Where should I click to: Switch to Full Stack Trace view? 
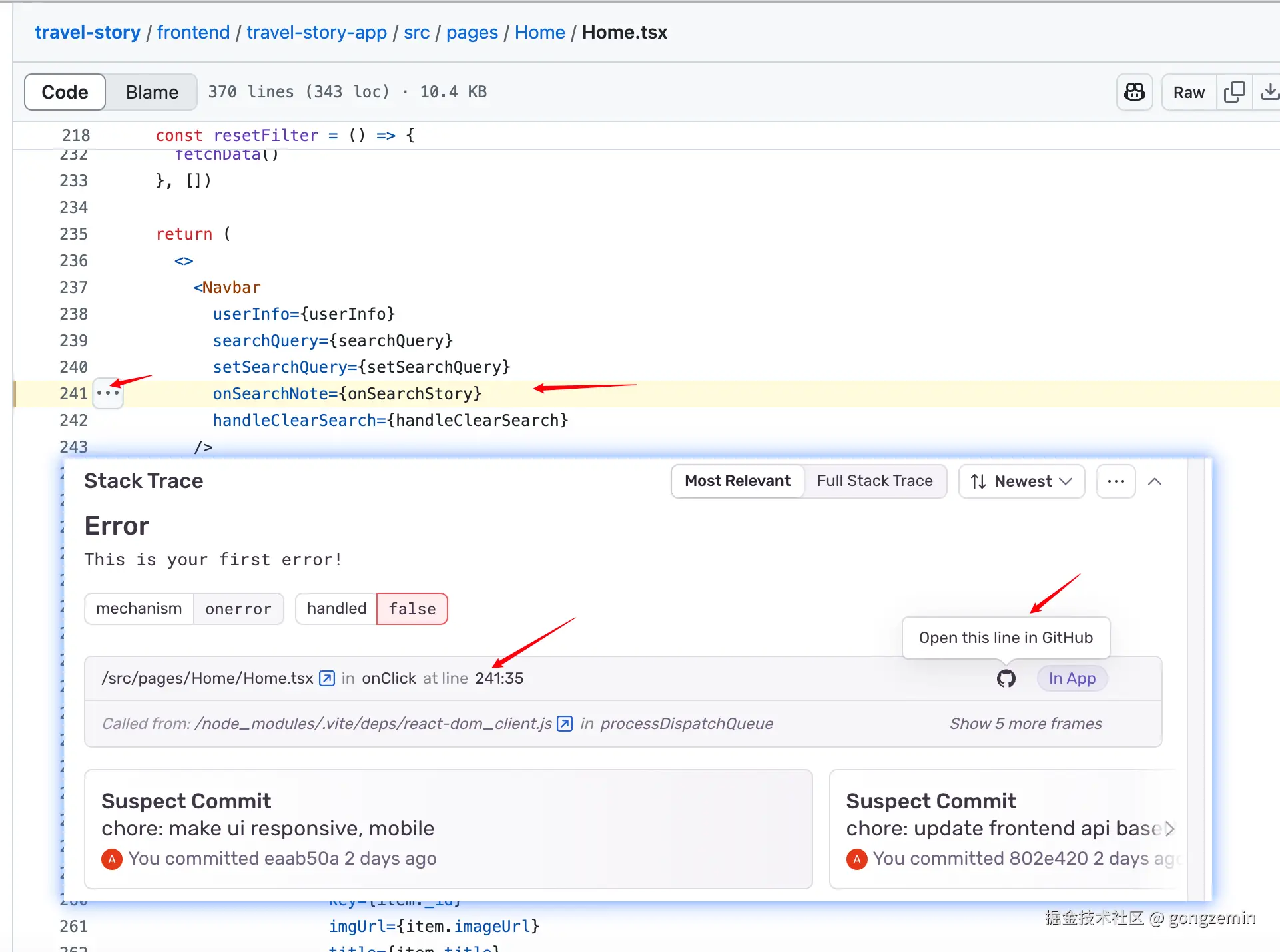874,481
